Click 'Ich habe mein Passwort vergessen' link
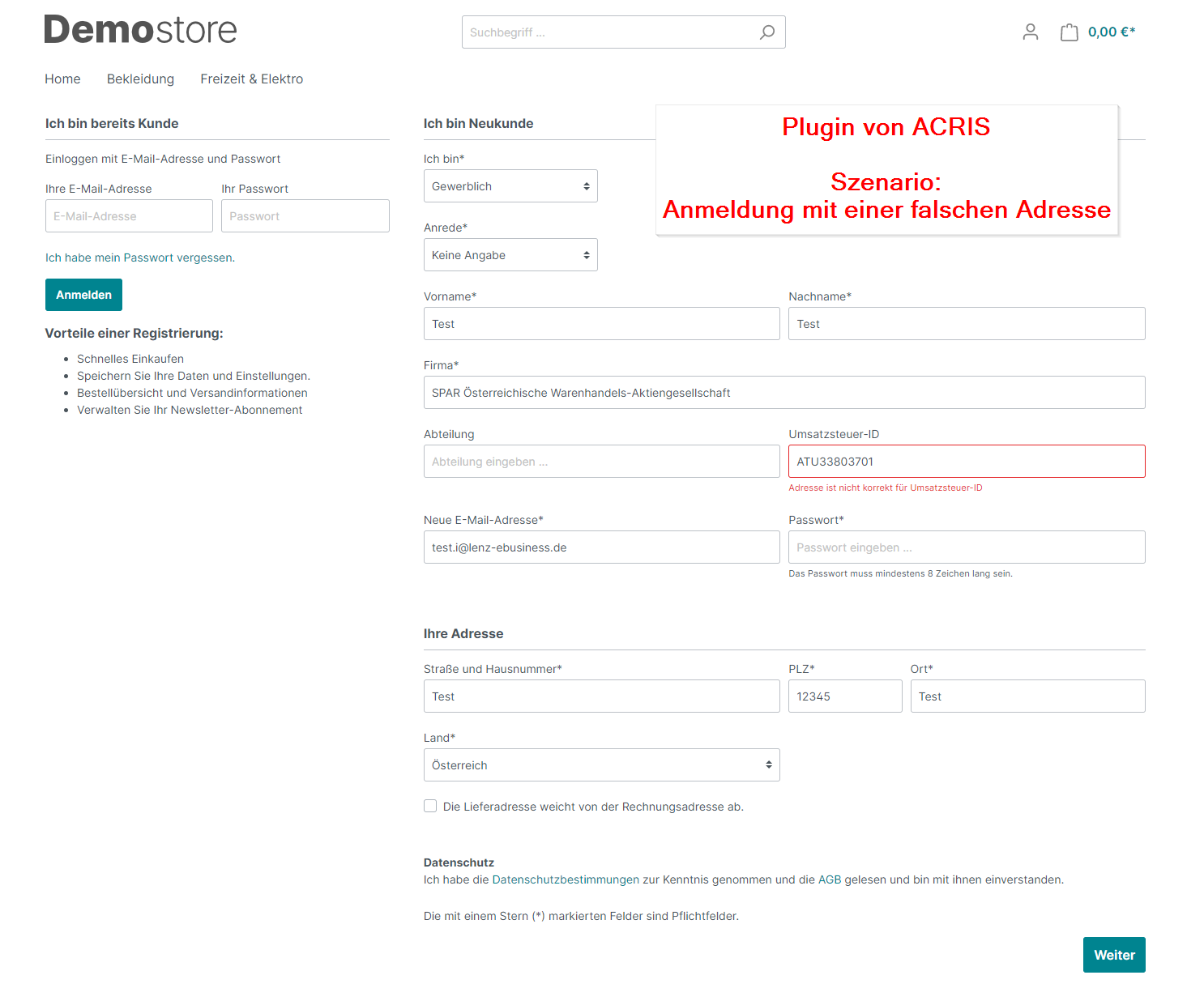This screenshot has width=1204, height=988. click(139, 258)
